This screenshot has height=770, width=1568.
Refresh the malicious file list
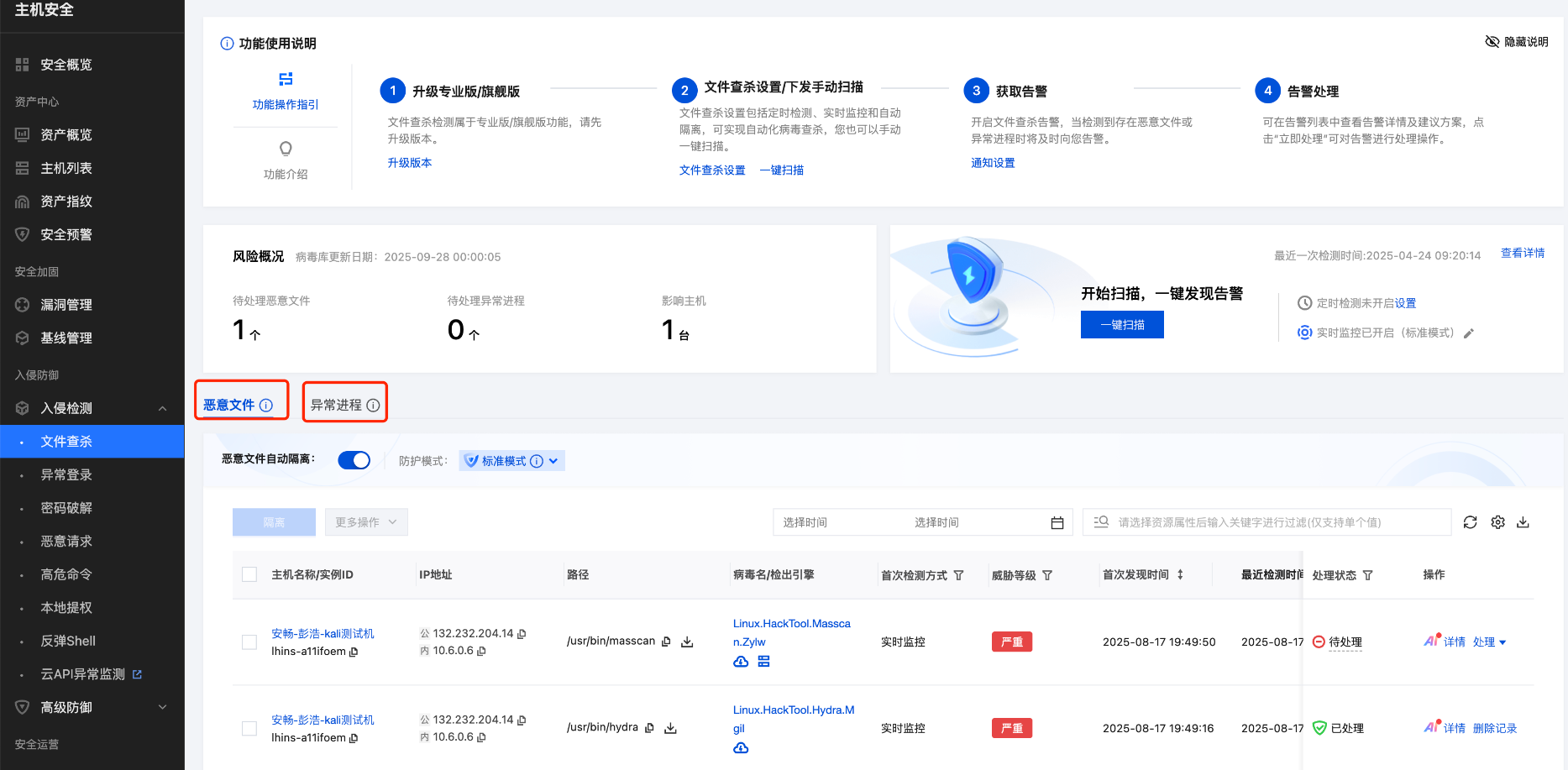(1471, 521)
